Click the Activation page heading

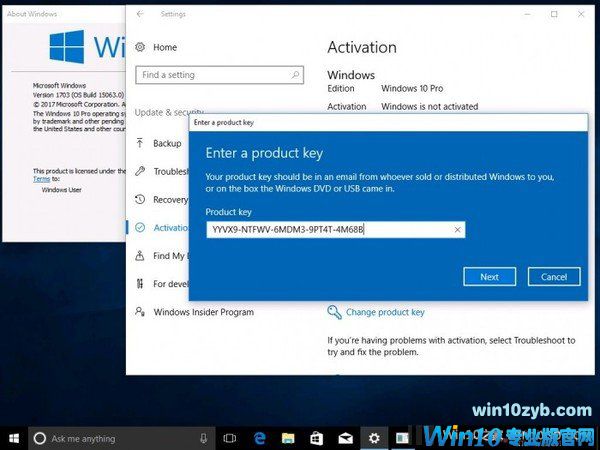coord(362,47)
